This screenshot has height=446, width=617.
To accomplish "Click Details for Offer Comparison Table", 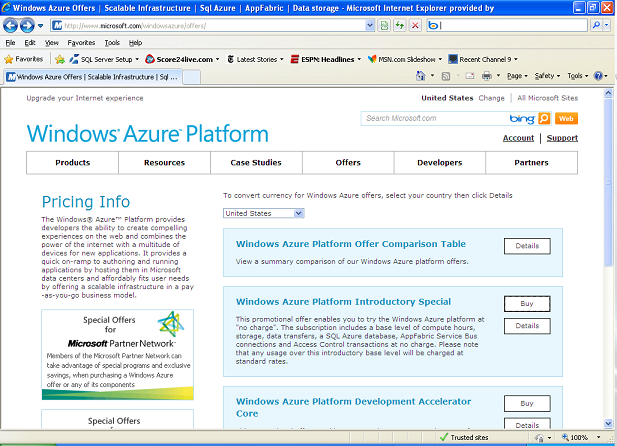I will pos(527,246).
